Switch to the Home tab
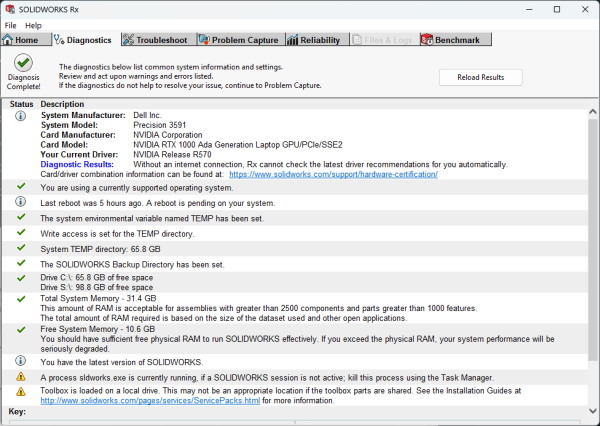Image resolution: width=600 pixels, height=426 pixels. pos(26,40)
